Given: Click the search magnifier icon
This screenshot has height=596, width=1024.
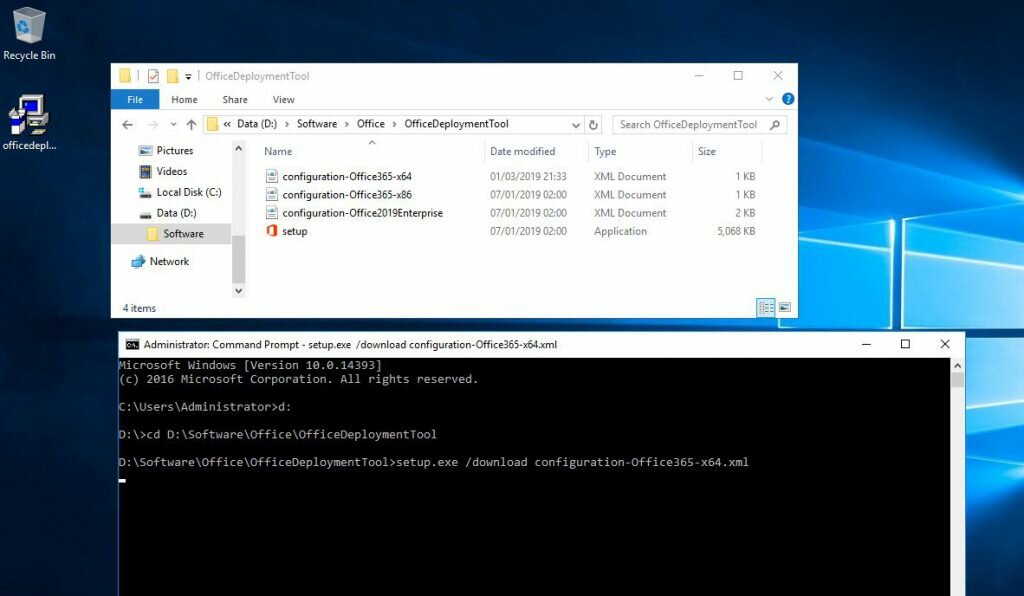Looking at the screenshot, I should pos(775,125).
